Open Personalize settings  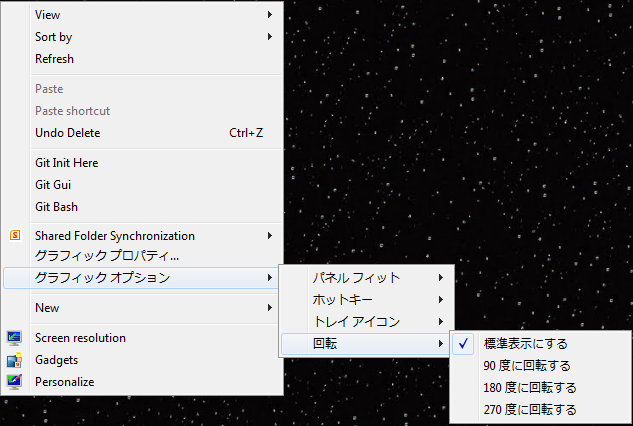(142, 382)
